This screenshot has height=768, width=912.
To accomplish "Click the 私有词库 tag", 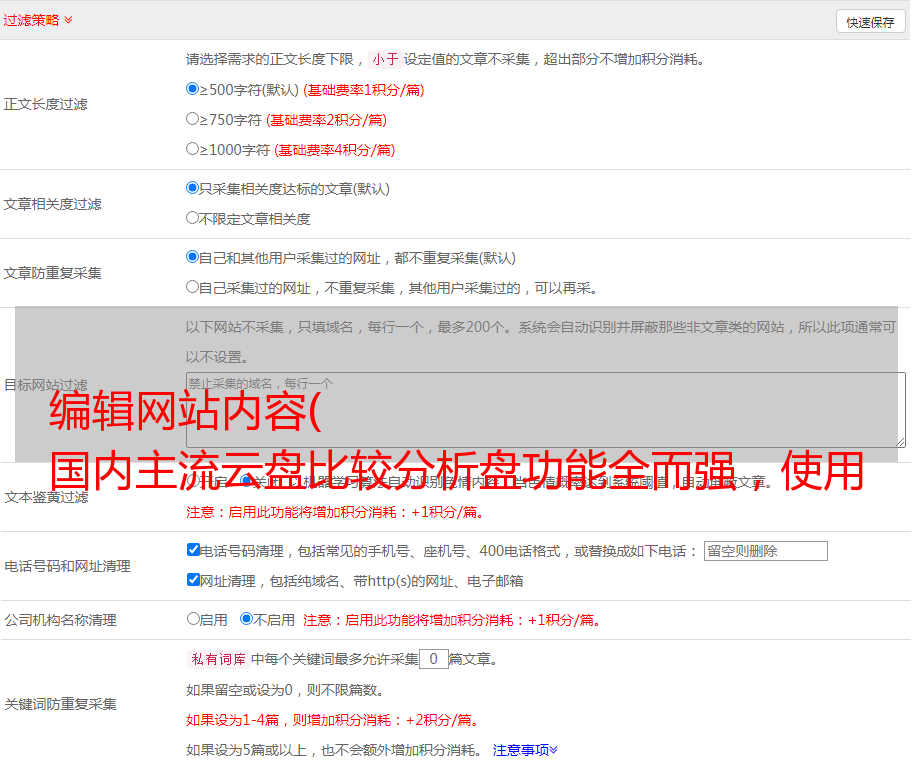I will 214,659.
